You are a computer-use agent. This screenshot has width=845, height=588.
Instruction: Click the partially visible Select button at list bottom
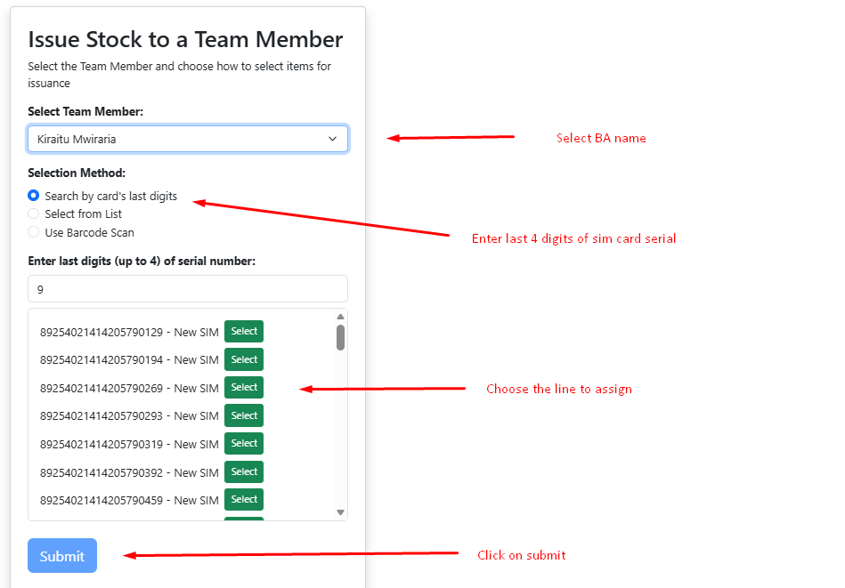pyautogui.click(x=244, y=518)
